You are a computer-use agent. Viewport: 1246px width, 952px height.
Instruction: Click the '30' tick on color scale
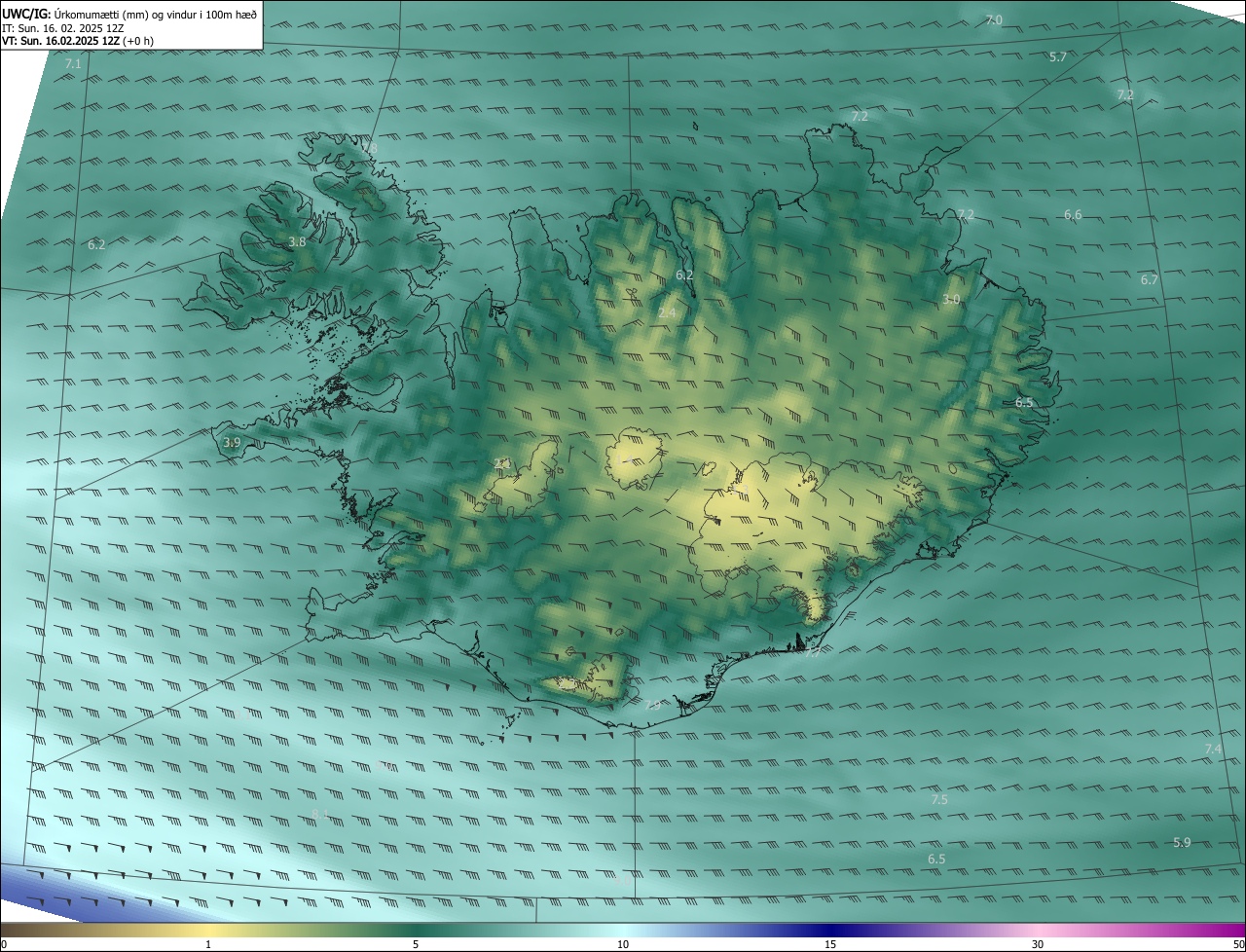[x=1038, y=944]
